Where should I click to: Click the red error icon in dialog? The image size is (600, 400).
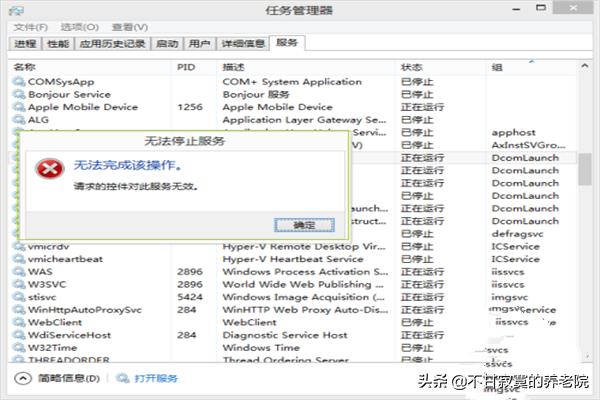pos(49,168)
